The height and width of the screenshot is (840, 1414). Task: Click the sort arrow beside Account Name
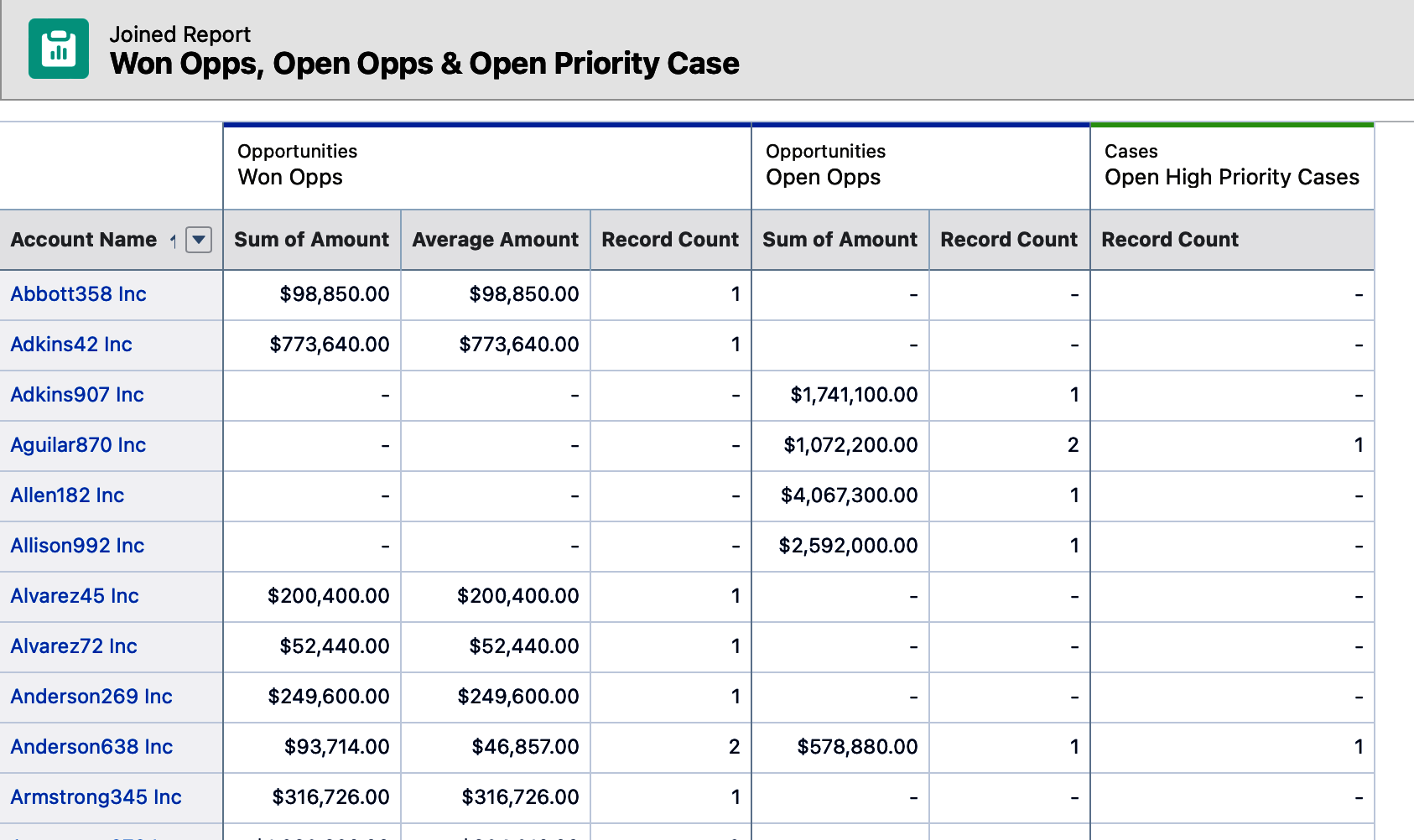pos(173,241)
